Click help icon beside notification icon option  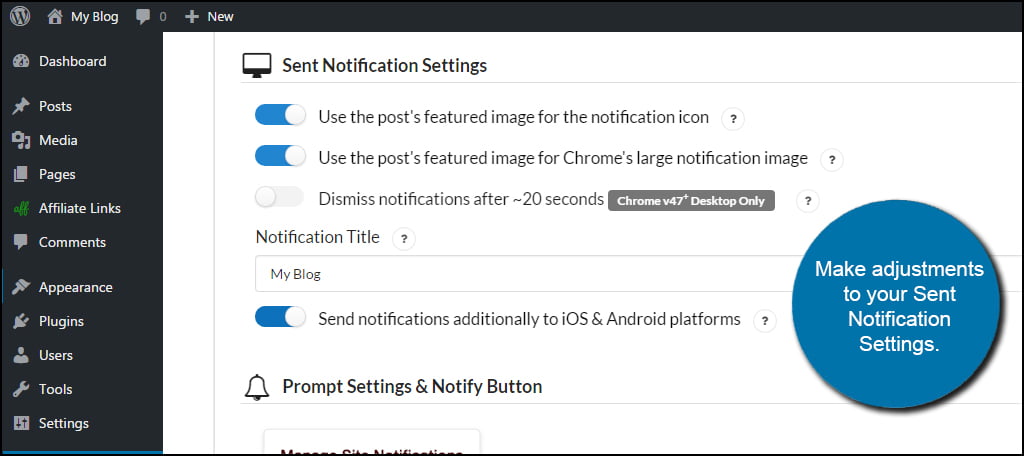tap(733, 119)
